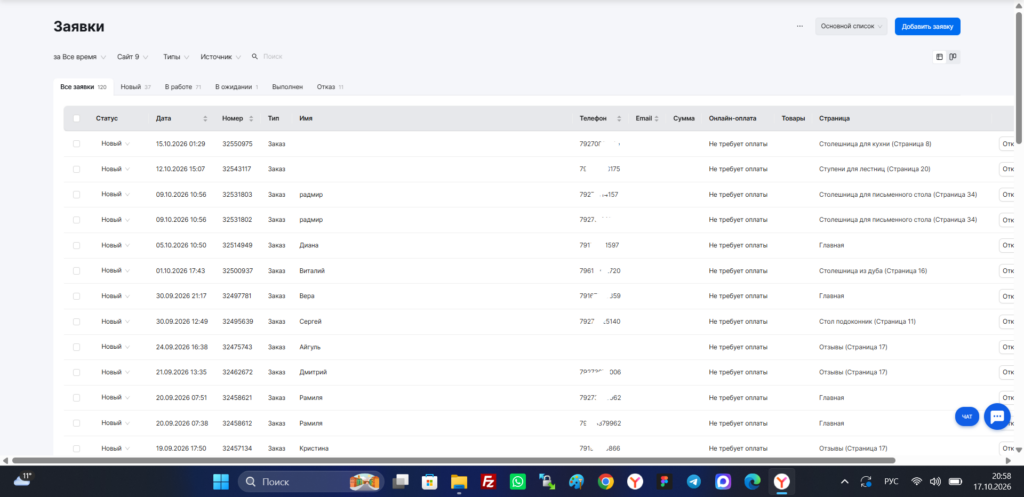1024x497 pixels.
Task: Open the Типы filter dropdown
Action: 176,57
